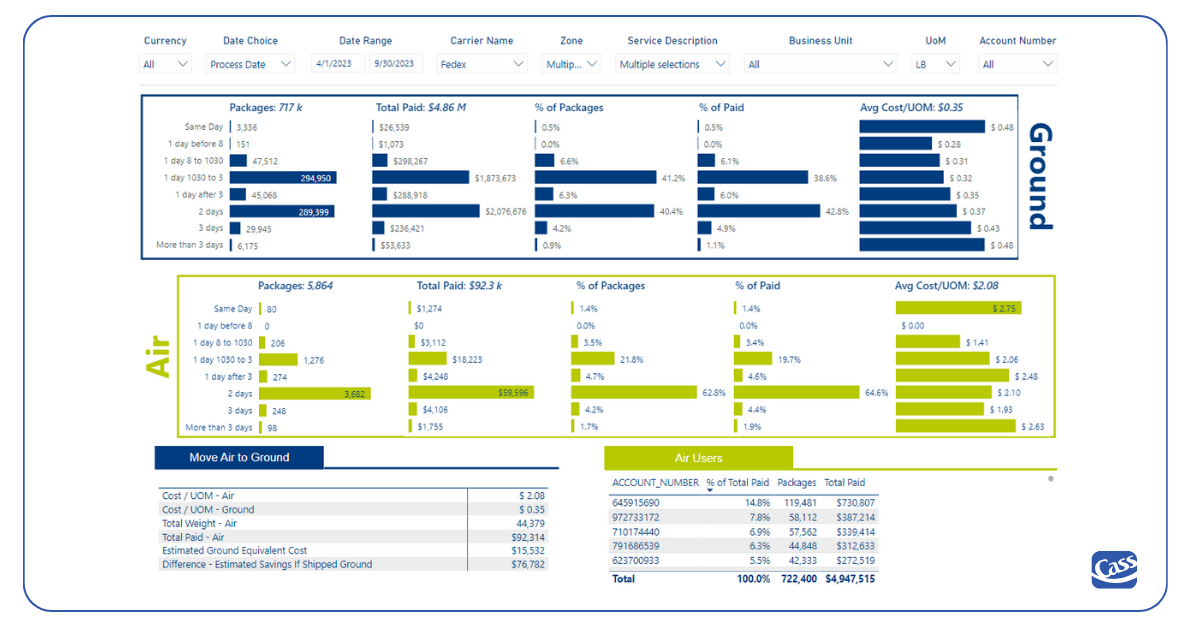Expand the Account Number filter dropdown
The image size is (1200, 627).
1018,63
